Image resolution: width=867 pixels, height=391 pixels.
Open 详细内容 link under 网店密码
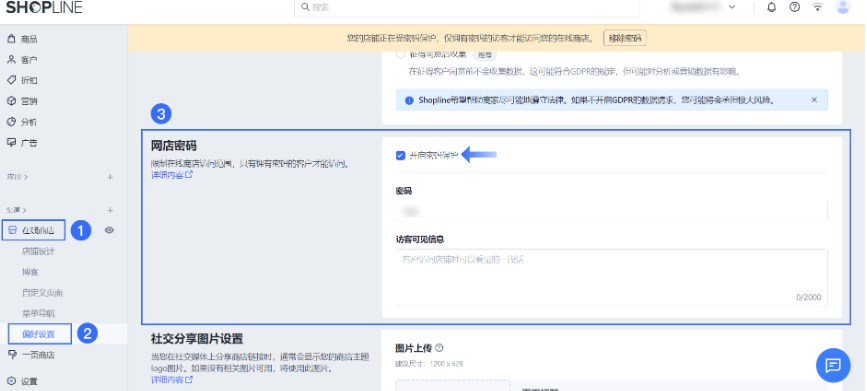pyautogui.click(x=171, y=175)
